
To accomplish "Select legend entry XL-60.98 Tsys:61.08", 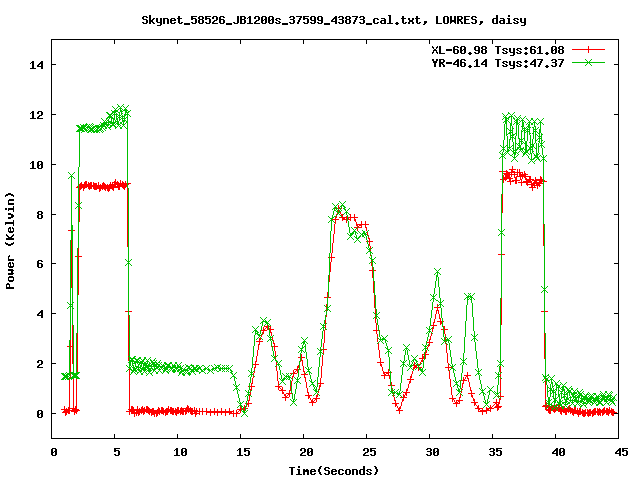I will [498, 50].
